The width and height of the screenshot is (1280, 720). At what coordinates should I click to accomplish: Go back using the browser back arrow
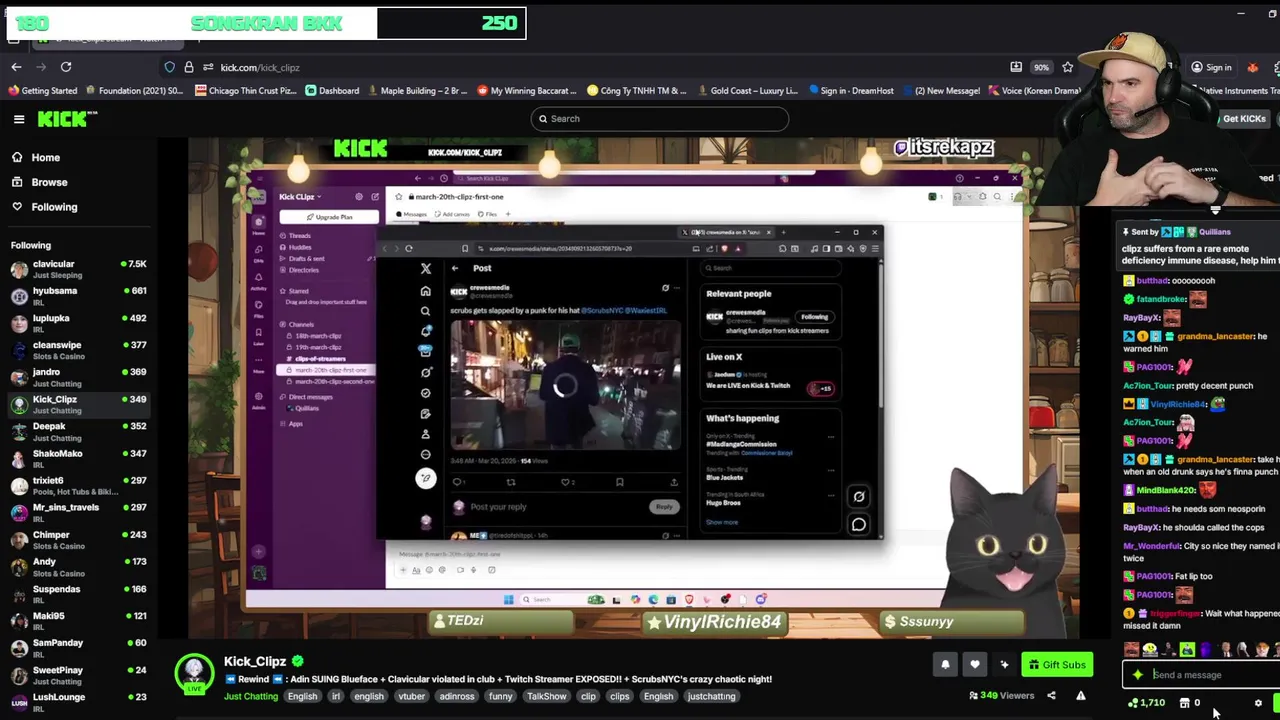tap(16, 67)
